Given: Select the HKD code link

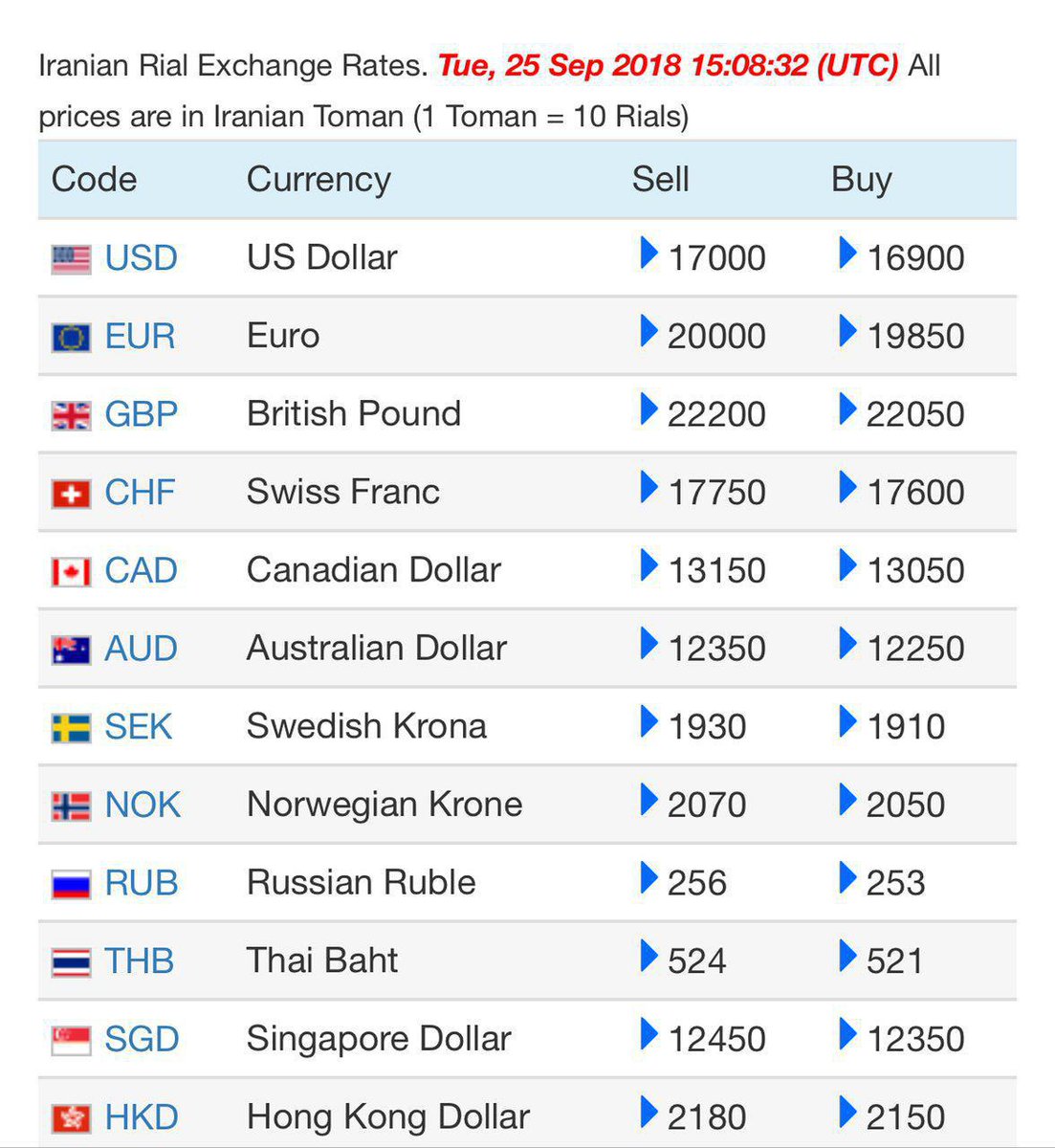Looking at the screenshot, I should [142, 1117].
